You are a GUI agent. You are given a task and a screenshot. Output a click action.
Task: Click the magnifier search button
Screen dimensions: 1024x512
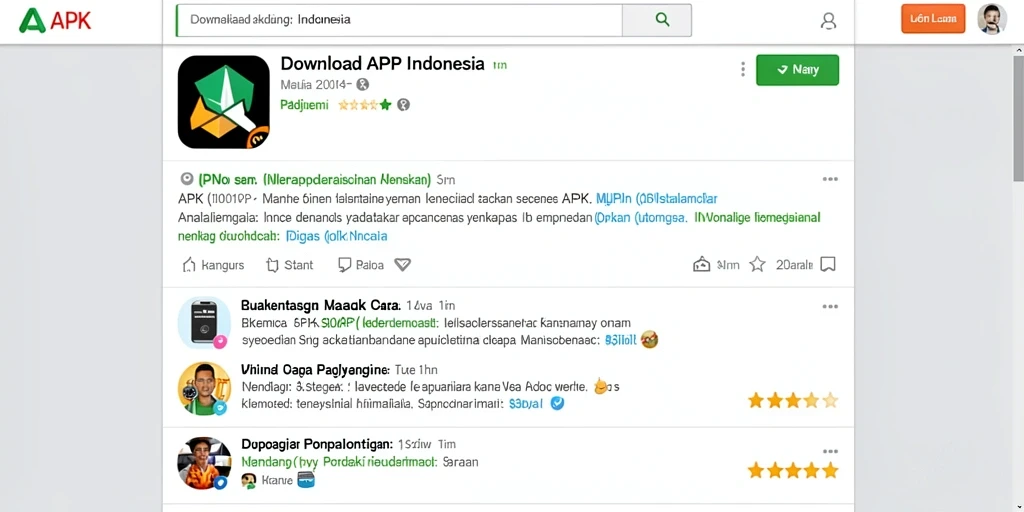662,20
